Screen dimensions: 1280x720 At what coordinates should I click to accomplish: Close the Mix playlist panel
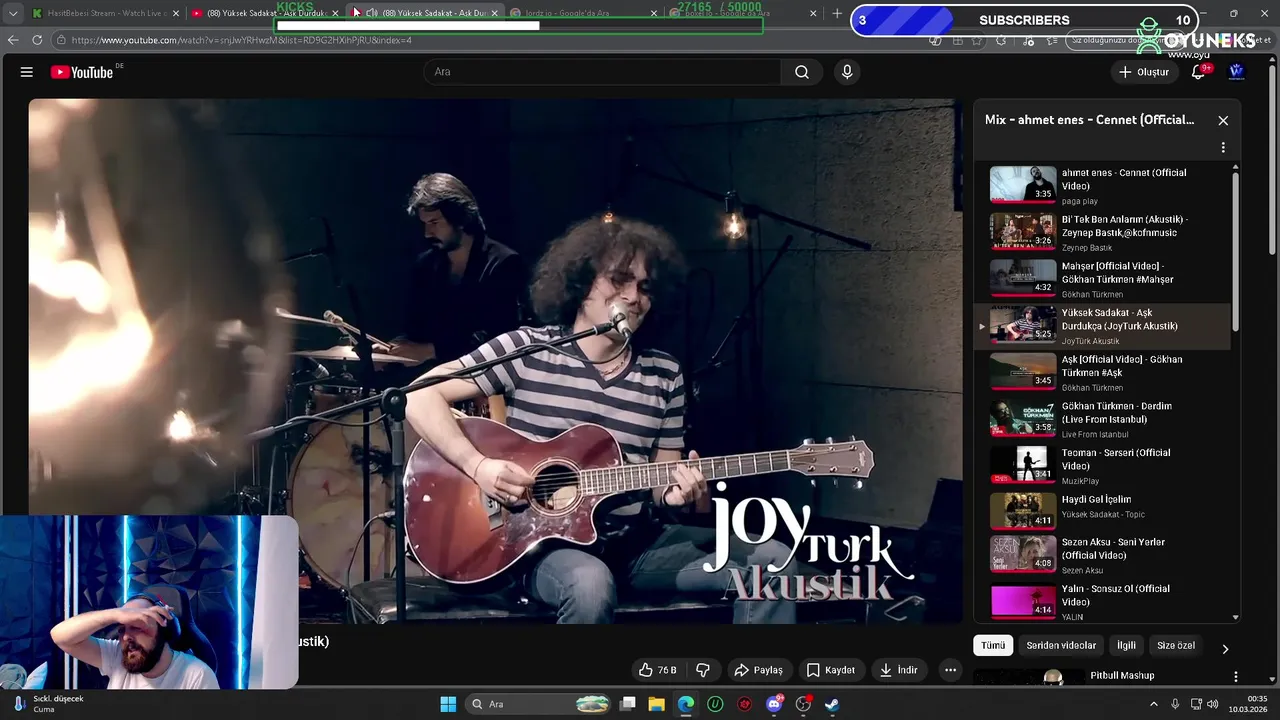[1223, 120]
